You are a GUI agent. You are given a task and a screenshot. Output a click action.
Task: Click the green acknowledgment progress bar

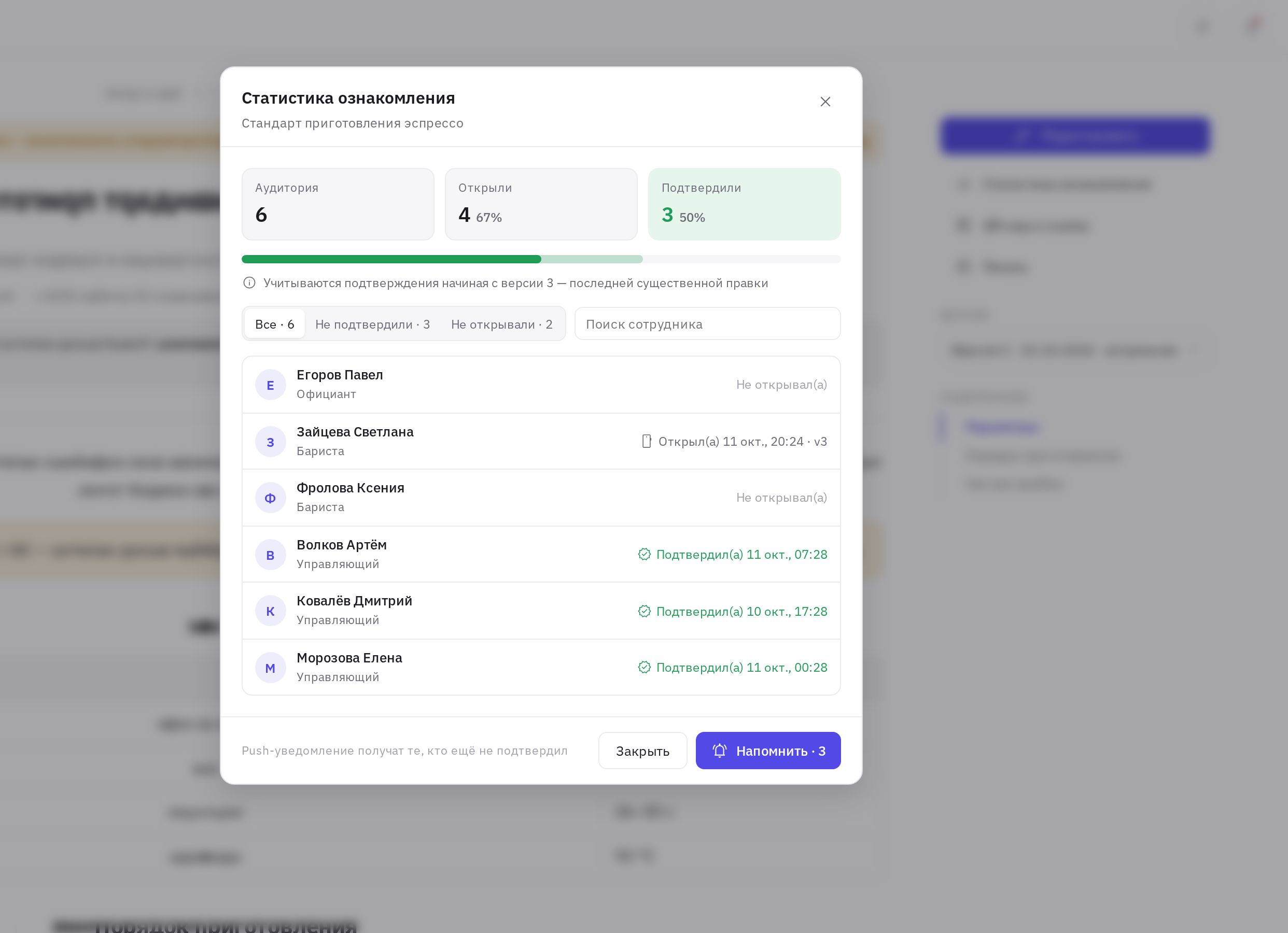point(391,260)
